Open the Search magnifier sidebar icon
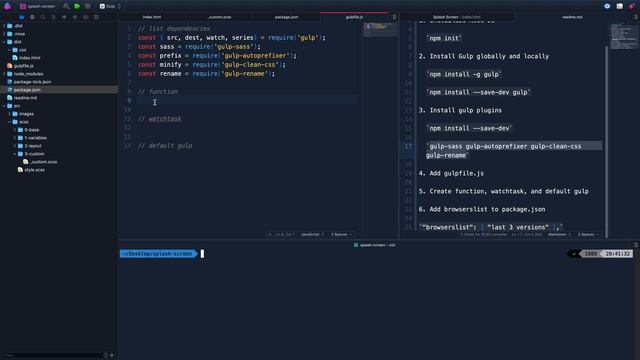 tap(43, 17)
